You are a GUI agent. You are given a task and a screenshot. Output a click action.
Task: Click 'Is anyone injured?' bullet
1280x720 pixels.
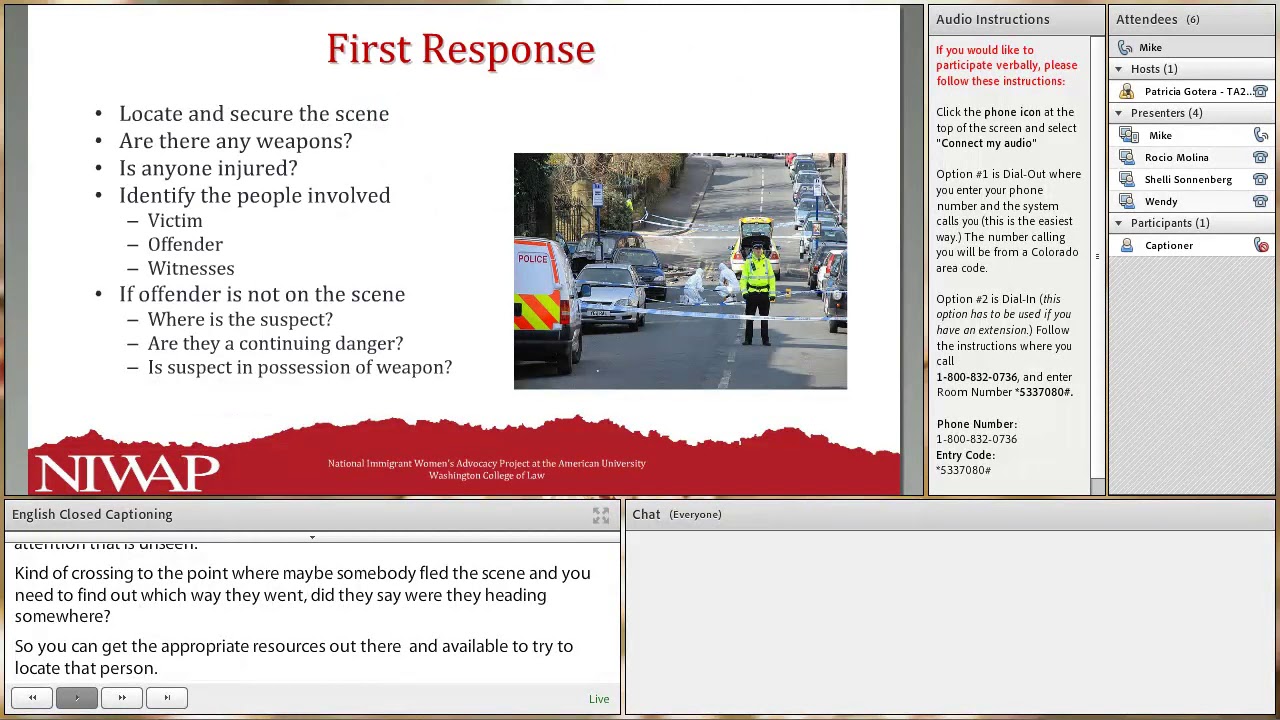click(208, 168)
